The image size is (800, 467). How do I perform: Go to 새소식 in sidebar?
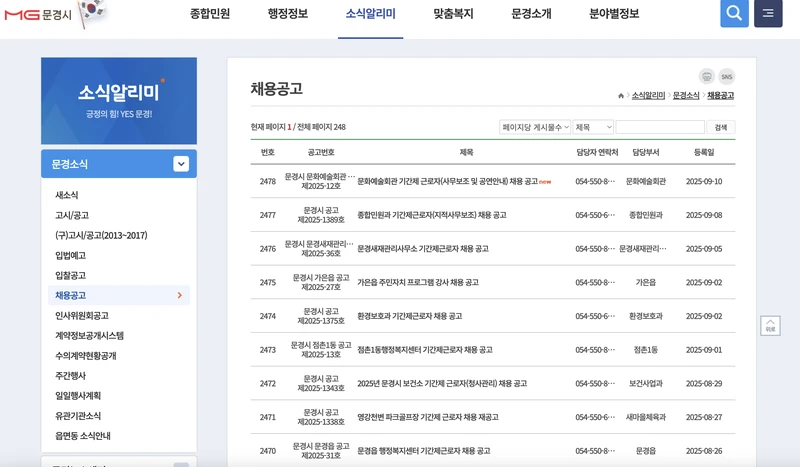pyautogui.click(x=67, y=195)
